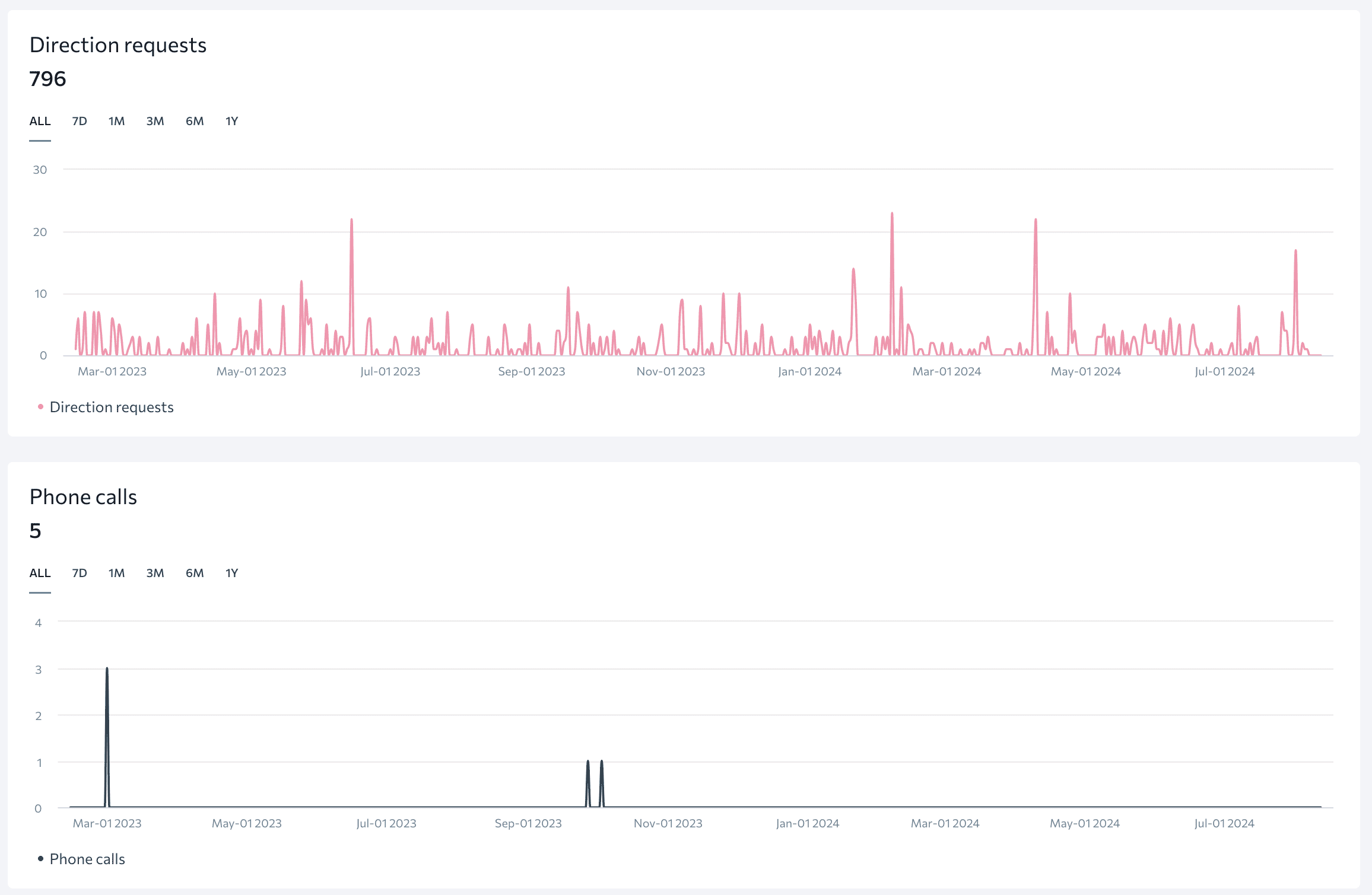Viewport: 1372px width, 895px height.
Task: Select ALL range in Phone calls chart
Action: pos(40,573)
